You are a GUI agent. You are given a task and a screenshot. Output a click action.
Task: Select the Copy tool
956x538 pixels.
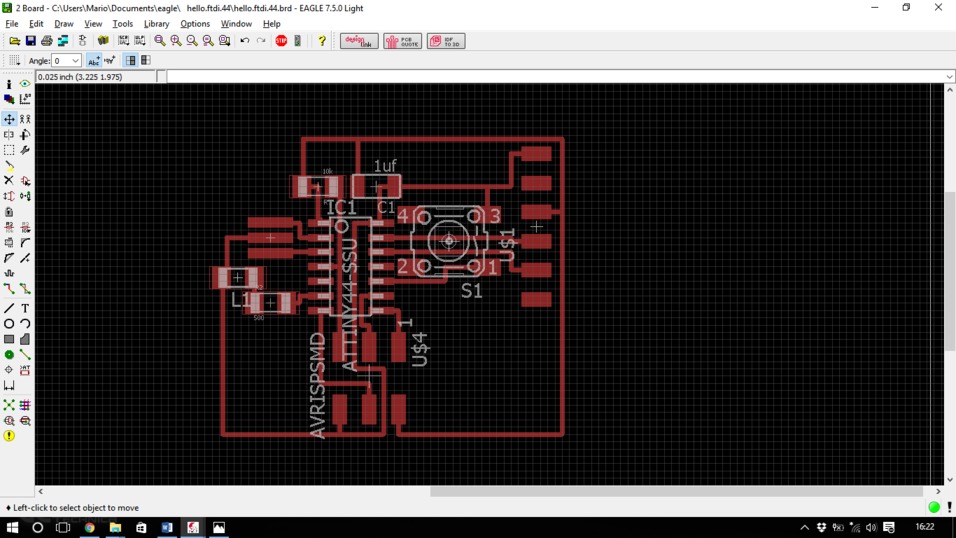tap(25, 119)
